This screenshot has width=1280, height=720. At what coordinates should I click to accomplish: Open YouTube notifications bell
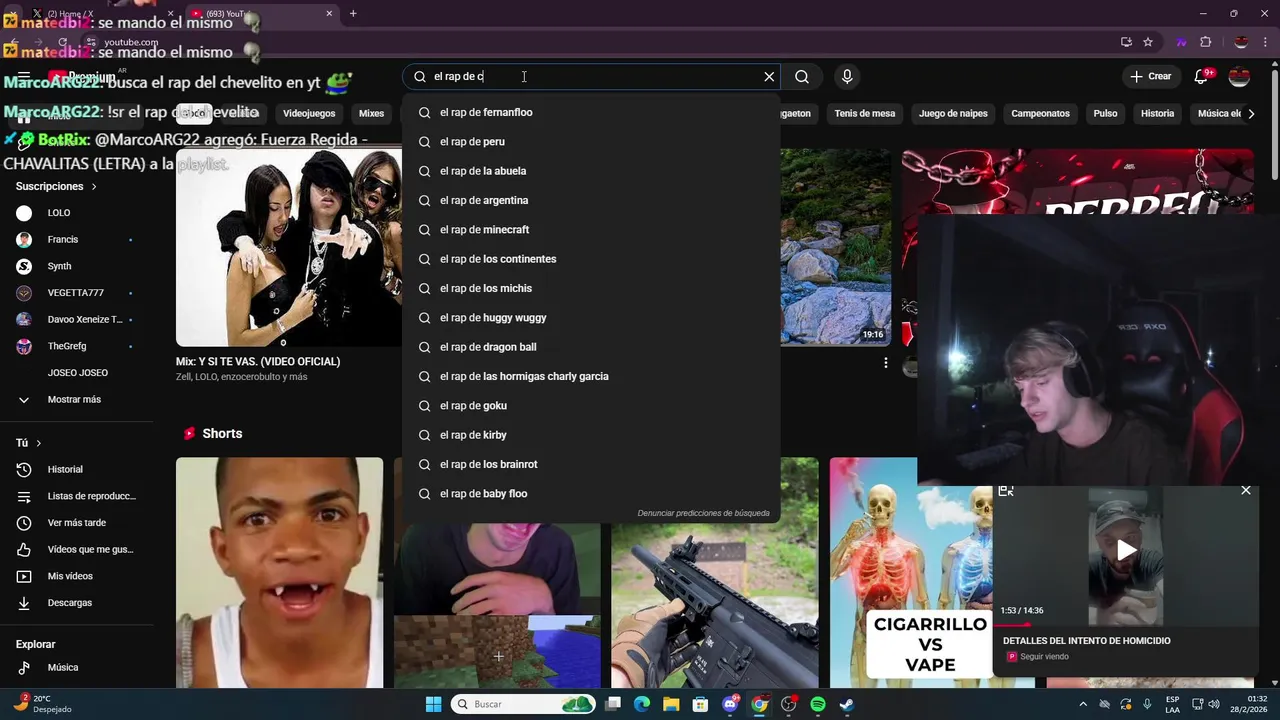tap(1203, 77)
